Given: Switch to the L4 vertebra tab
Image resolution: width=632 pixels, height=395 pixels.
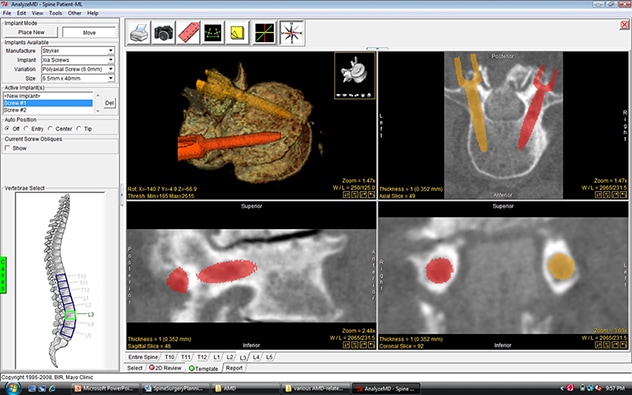Looking at the screenshot, I should [x=256, y=357].
